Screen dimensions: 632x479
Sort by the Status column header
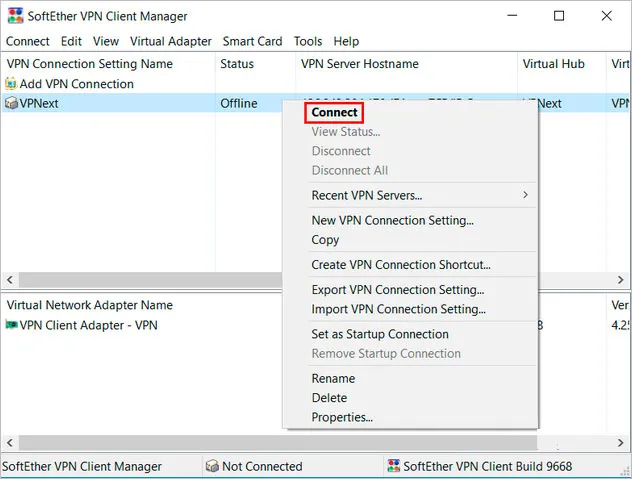click(237, 64)
